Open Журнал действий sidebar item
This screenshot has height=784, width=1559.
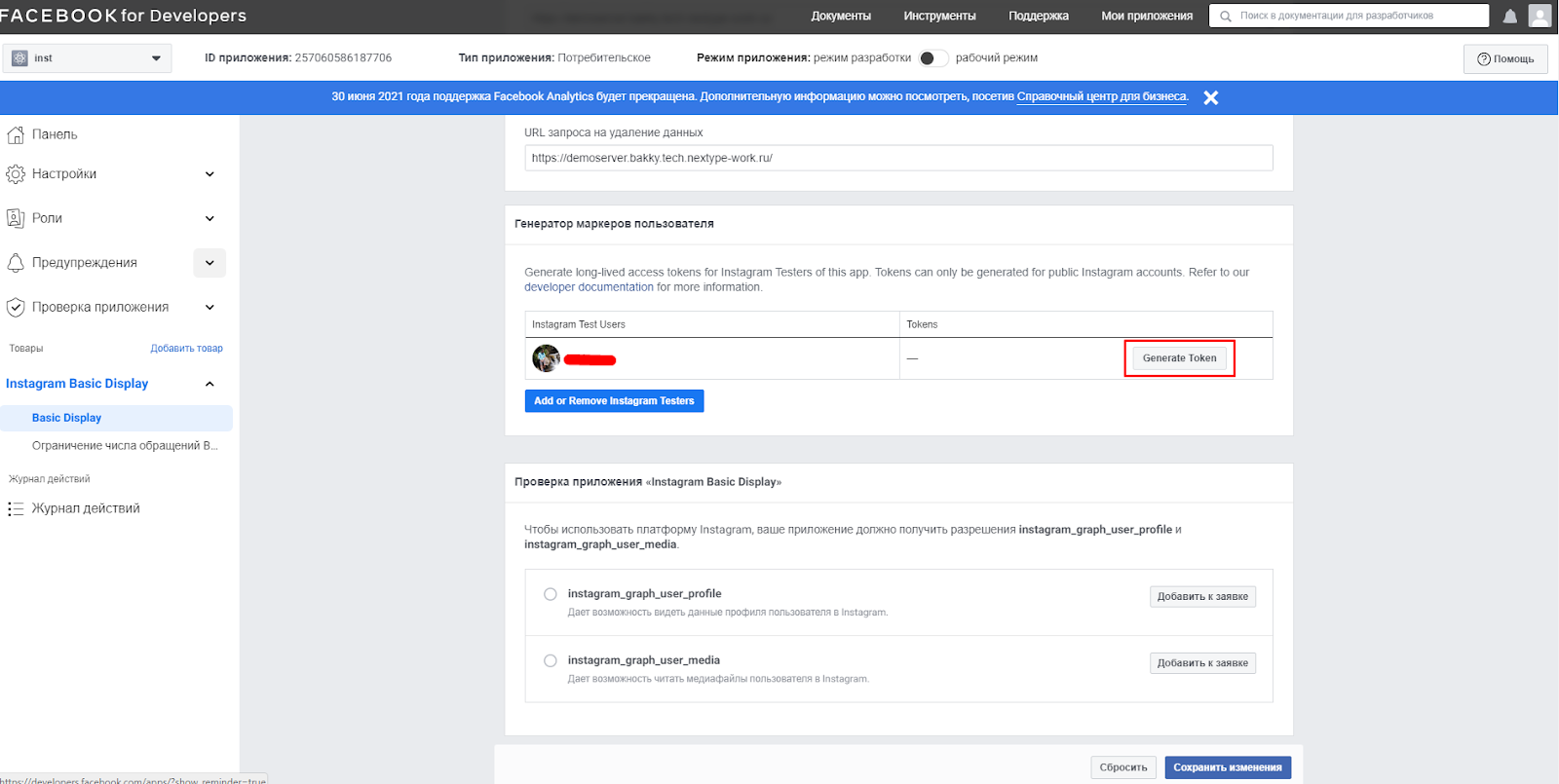click(86, 508)
